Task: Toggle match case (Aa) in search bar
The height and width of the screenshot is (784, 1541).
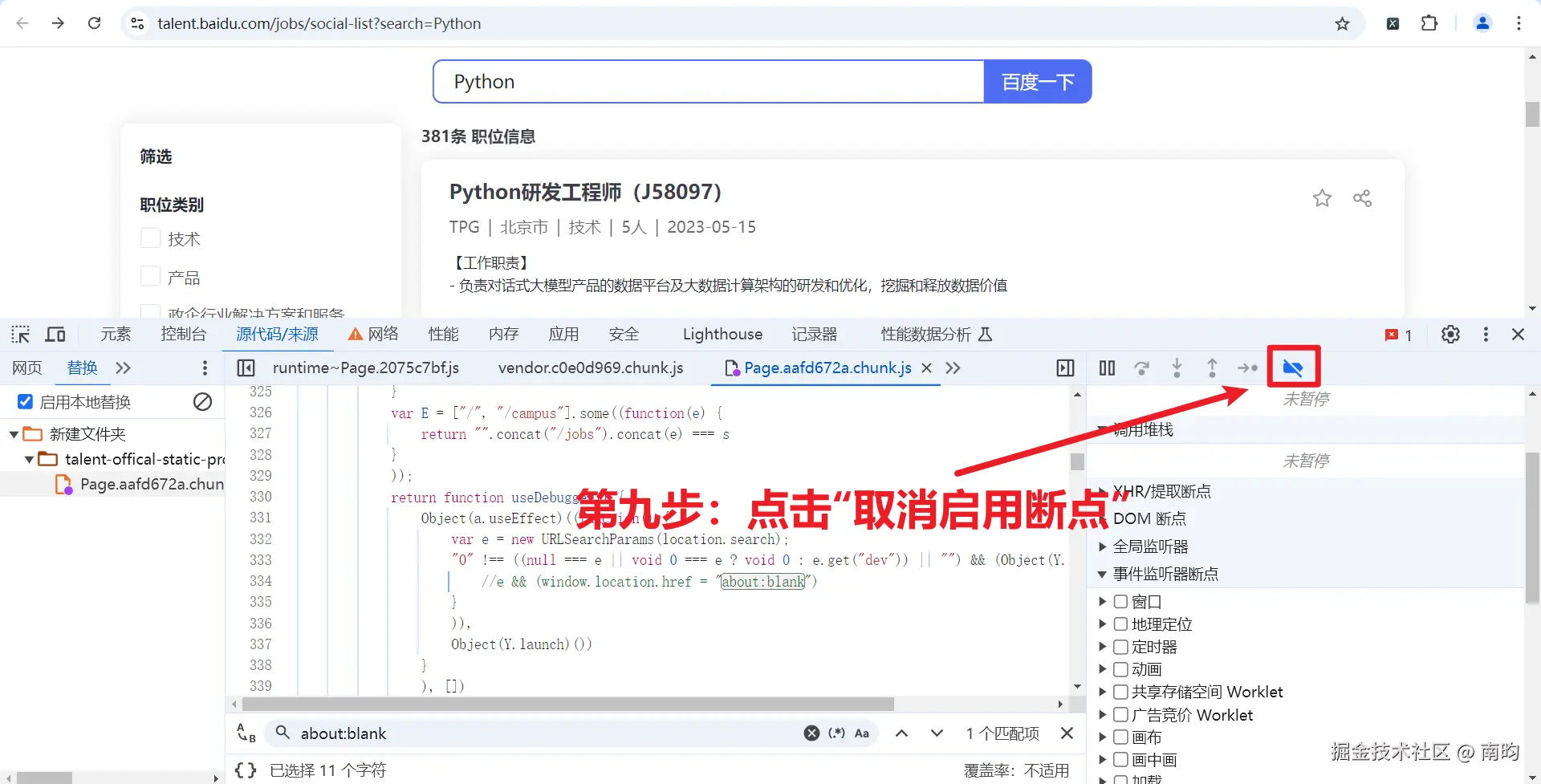Action: click(x=862, y=733)
